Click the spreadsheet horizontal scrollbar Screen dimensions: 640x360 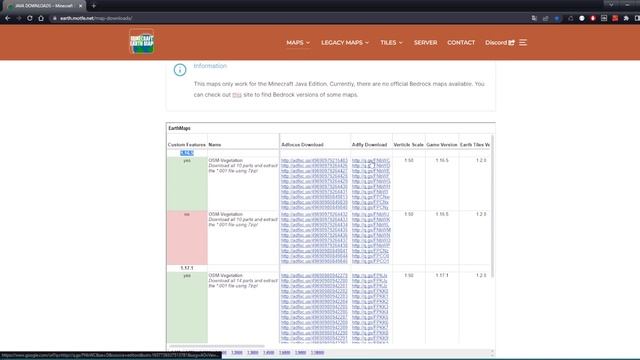[x=217, y=347]
